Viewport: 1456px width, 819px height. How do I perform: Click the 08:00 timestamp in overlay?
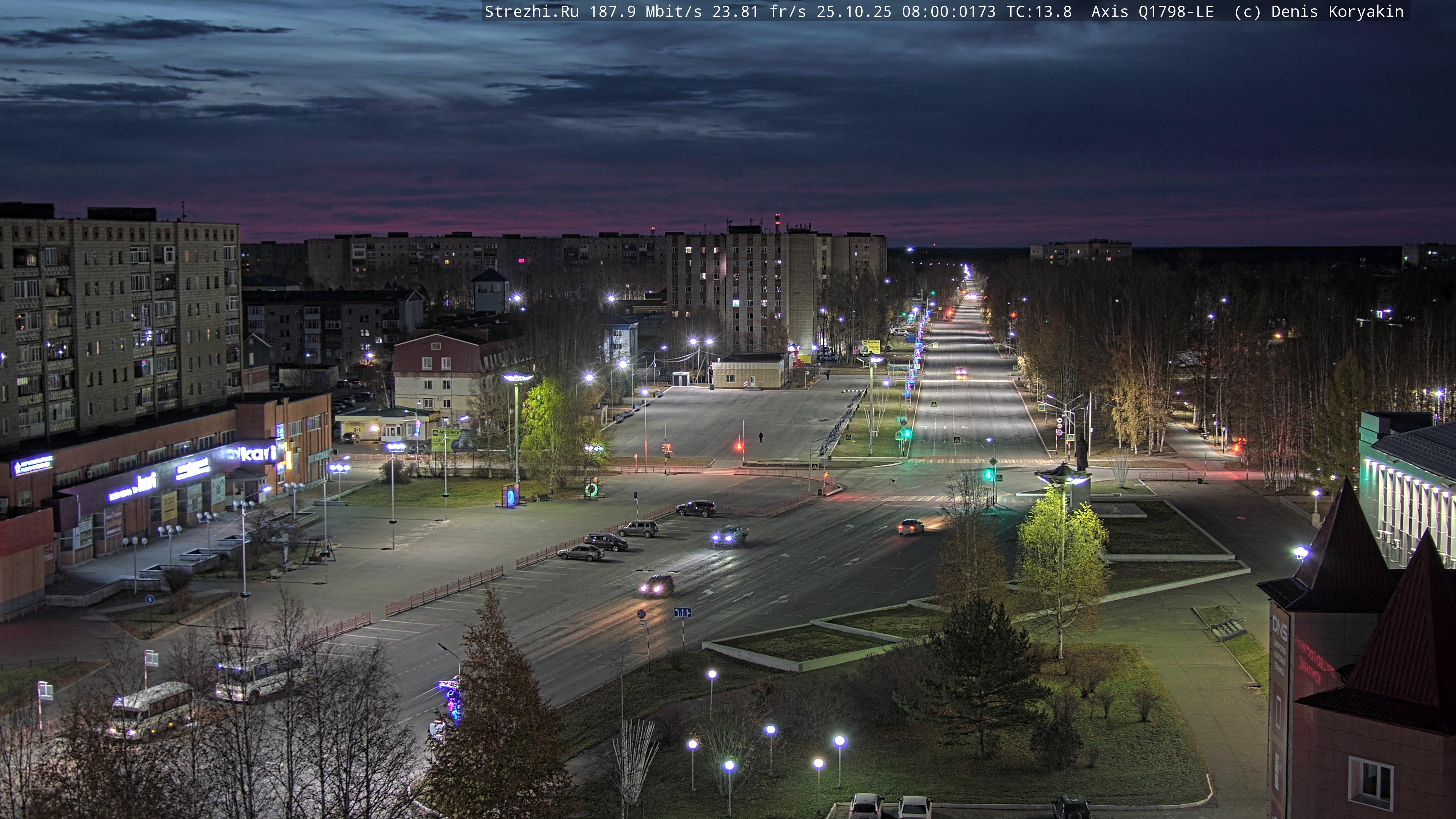pyautogui.click(x=927, y=12)
